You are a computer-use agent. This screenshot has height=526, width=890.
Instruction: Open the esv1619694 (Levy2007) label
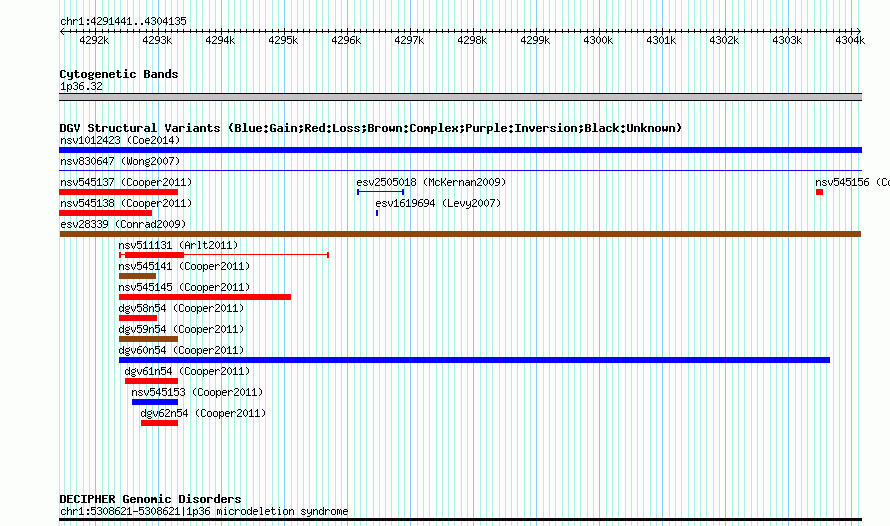[438, 203]
